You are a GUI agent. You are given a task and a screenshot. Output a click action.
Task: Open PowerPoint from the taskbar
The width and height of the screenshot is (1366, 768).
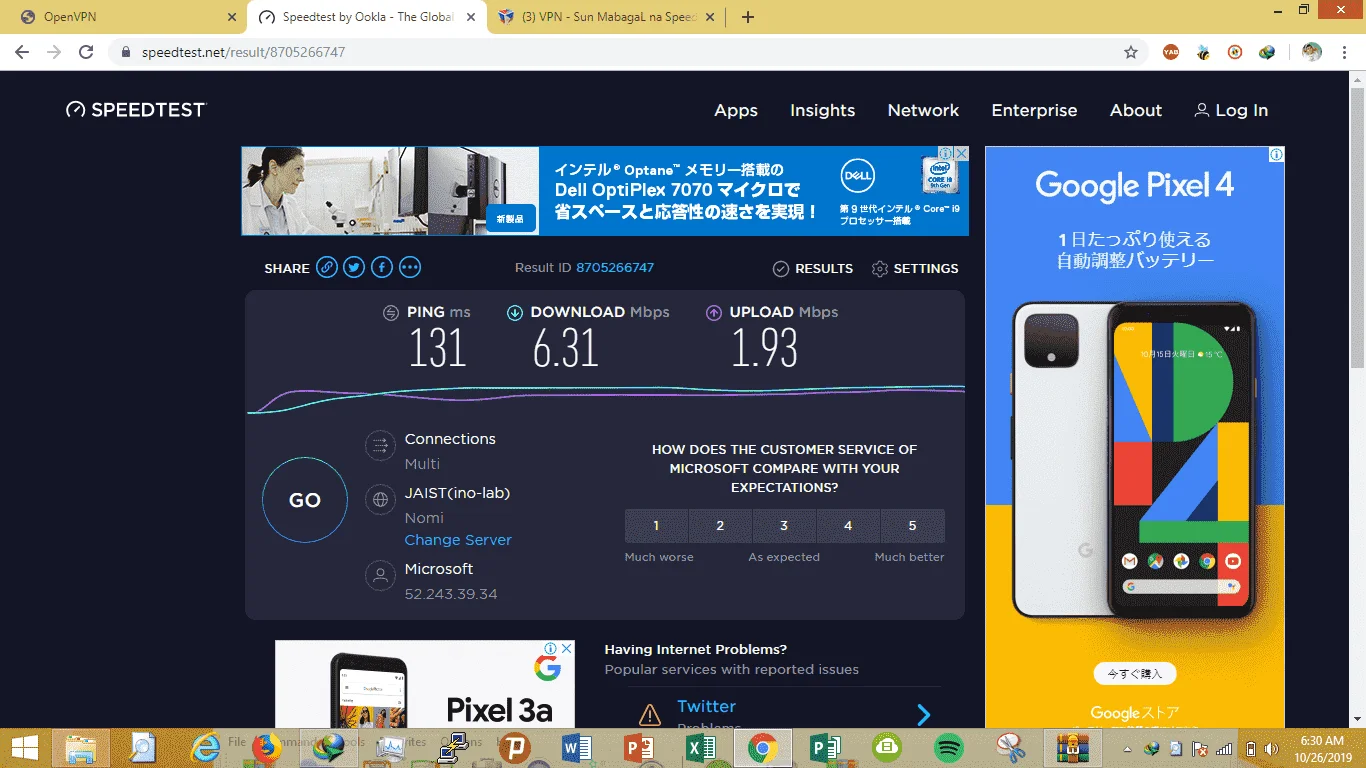point(638,747)
